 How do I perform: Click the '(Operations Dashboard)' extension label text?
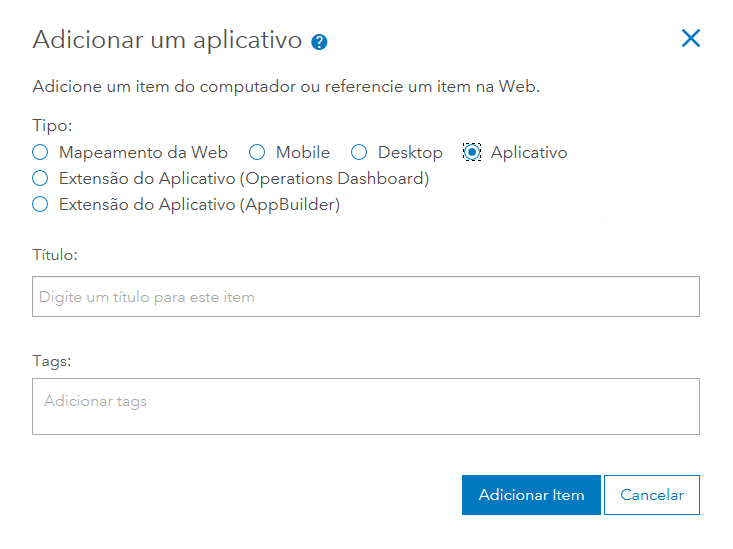[x=243, y=179]
